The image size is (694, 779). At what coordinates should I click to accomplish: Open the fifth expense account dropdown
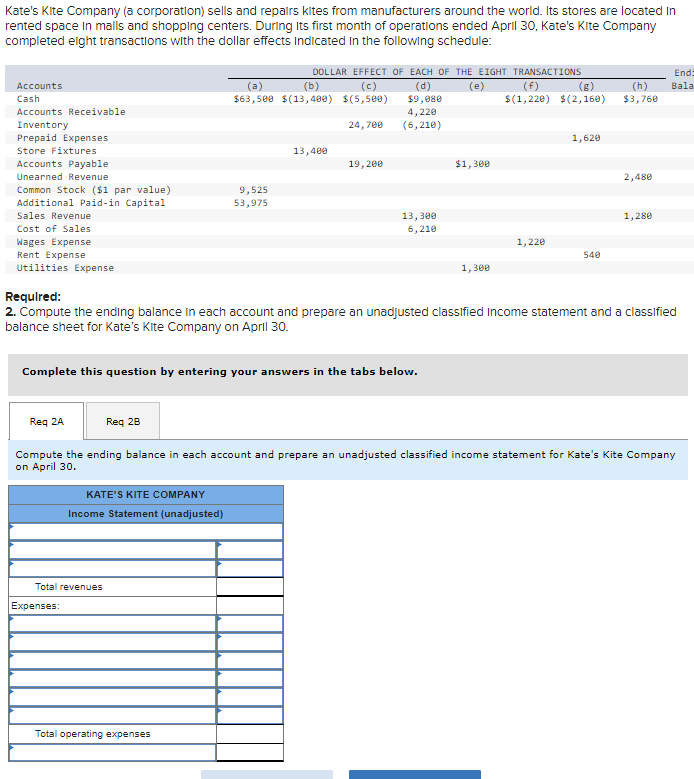112,697
